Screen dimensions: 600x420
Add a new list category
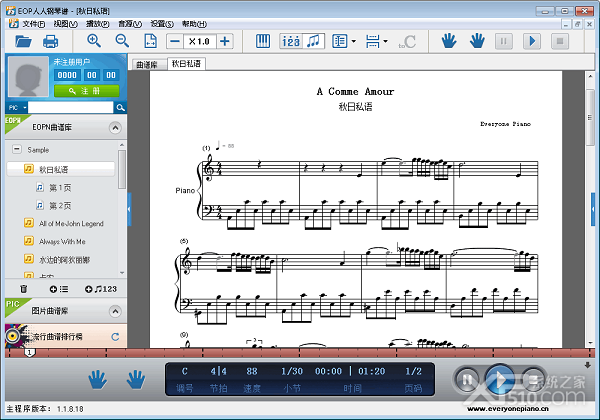59,289
